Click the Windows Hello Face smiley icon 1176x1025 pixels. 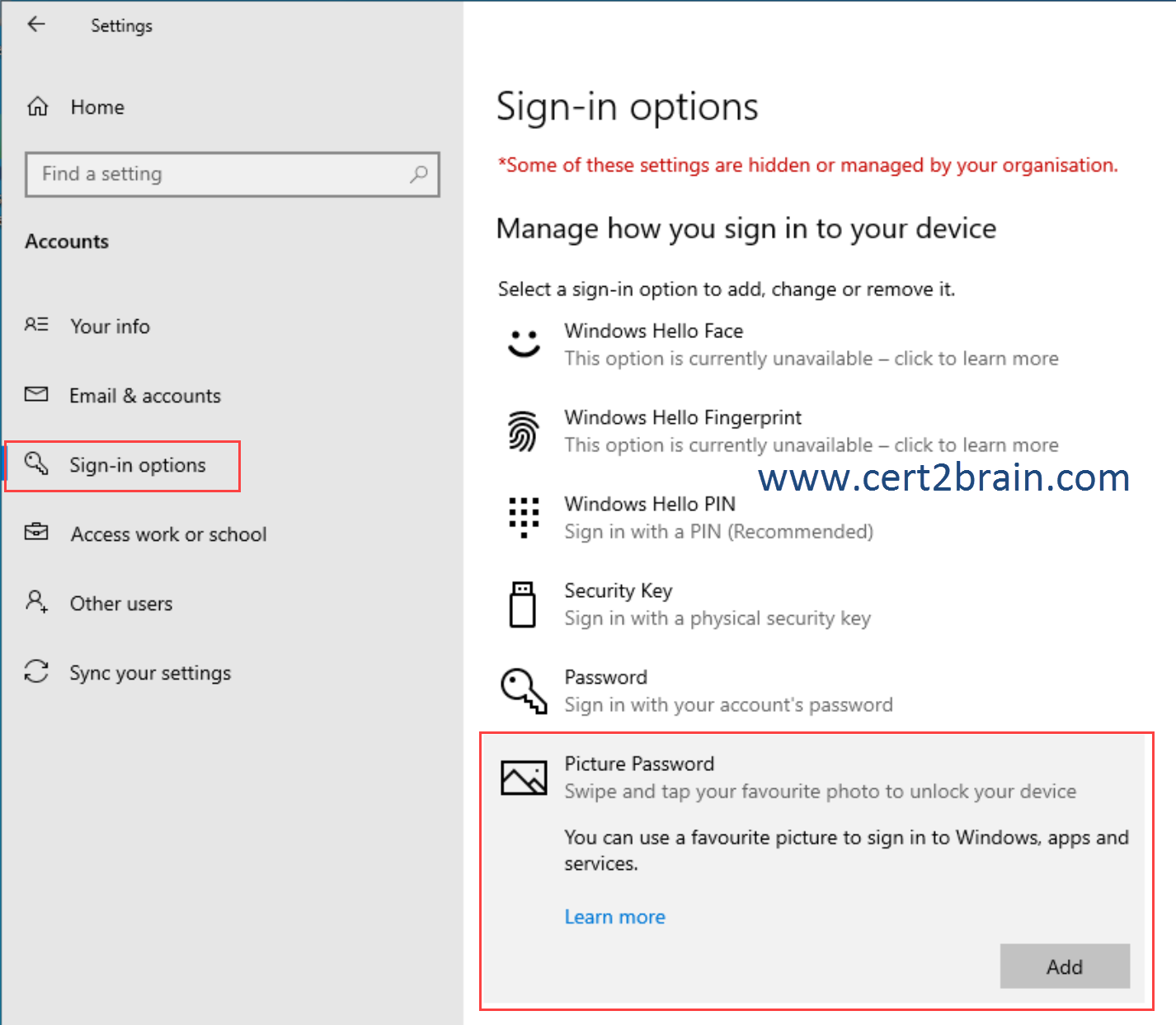pyautogui.click(x=524, y=343)
